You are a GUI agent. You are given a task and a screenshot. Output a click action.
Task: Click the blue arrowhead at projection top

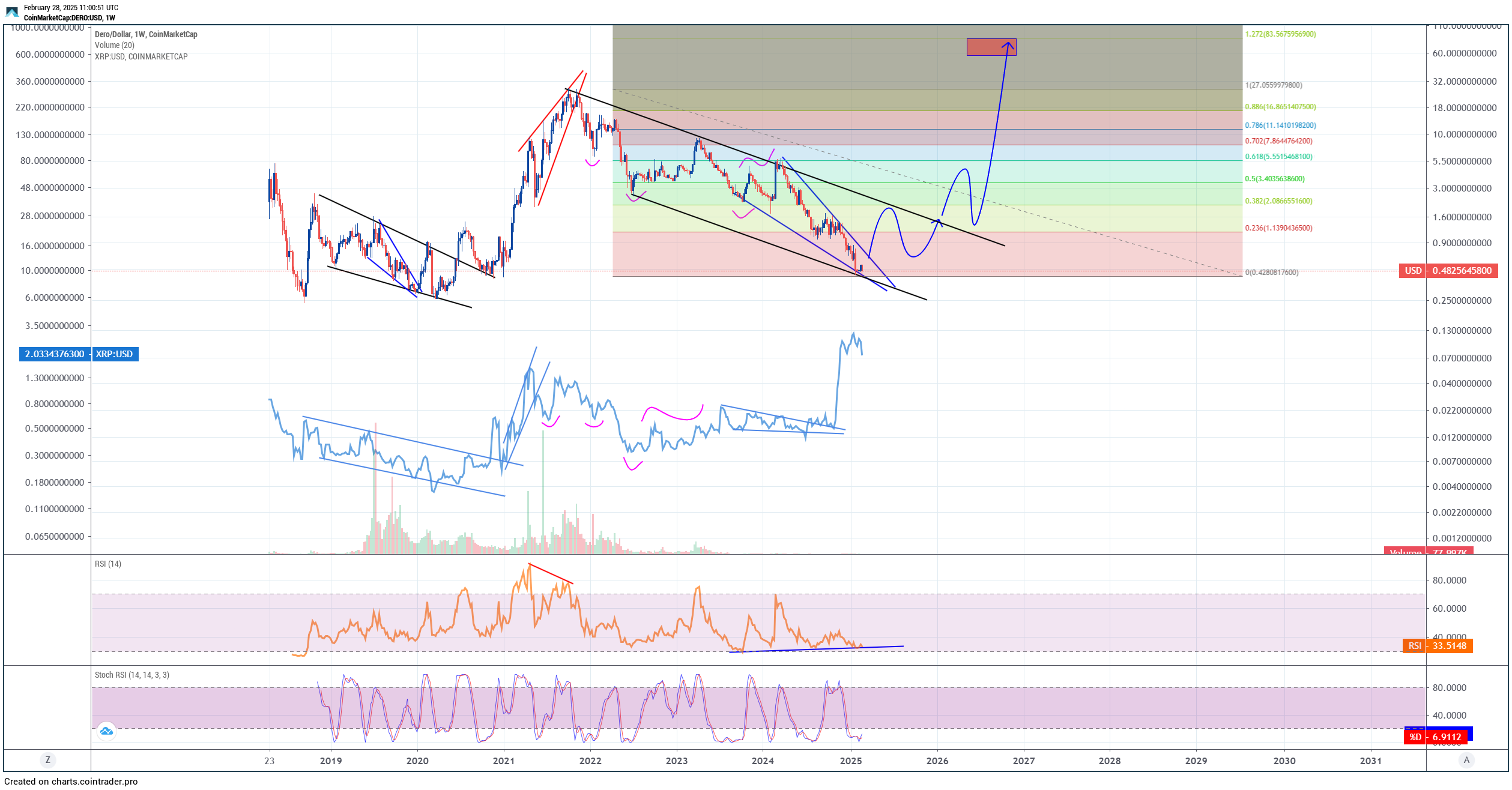[x=1008, y=44]
